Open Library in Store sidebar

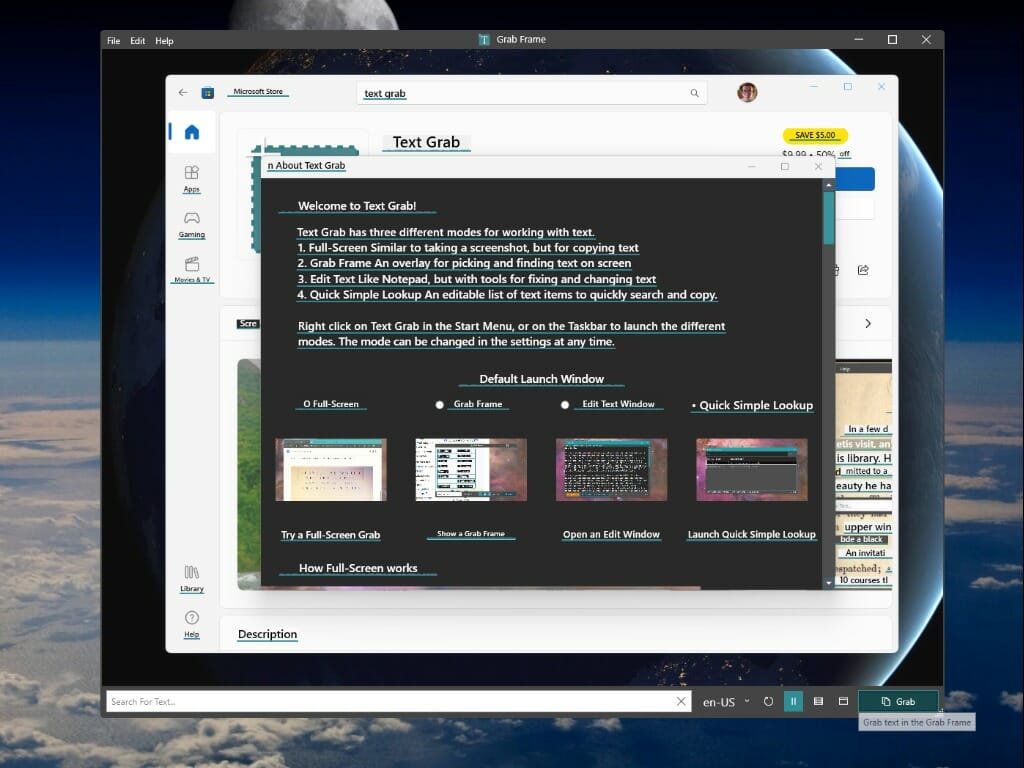pos(191,579)
